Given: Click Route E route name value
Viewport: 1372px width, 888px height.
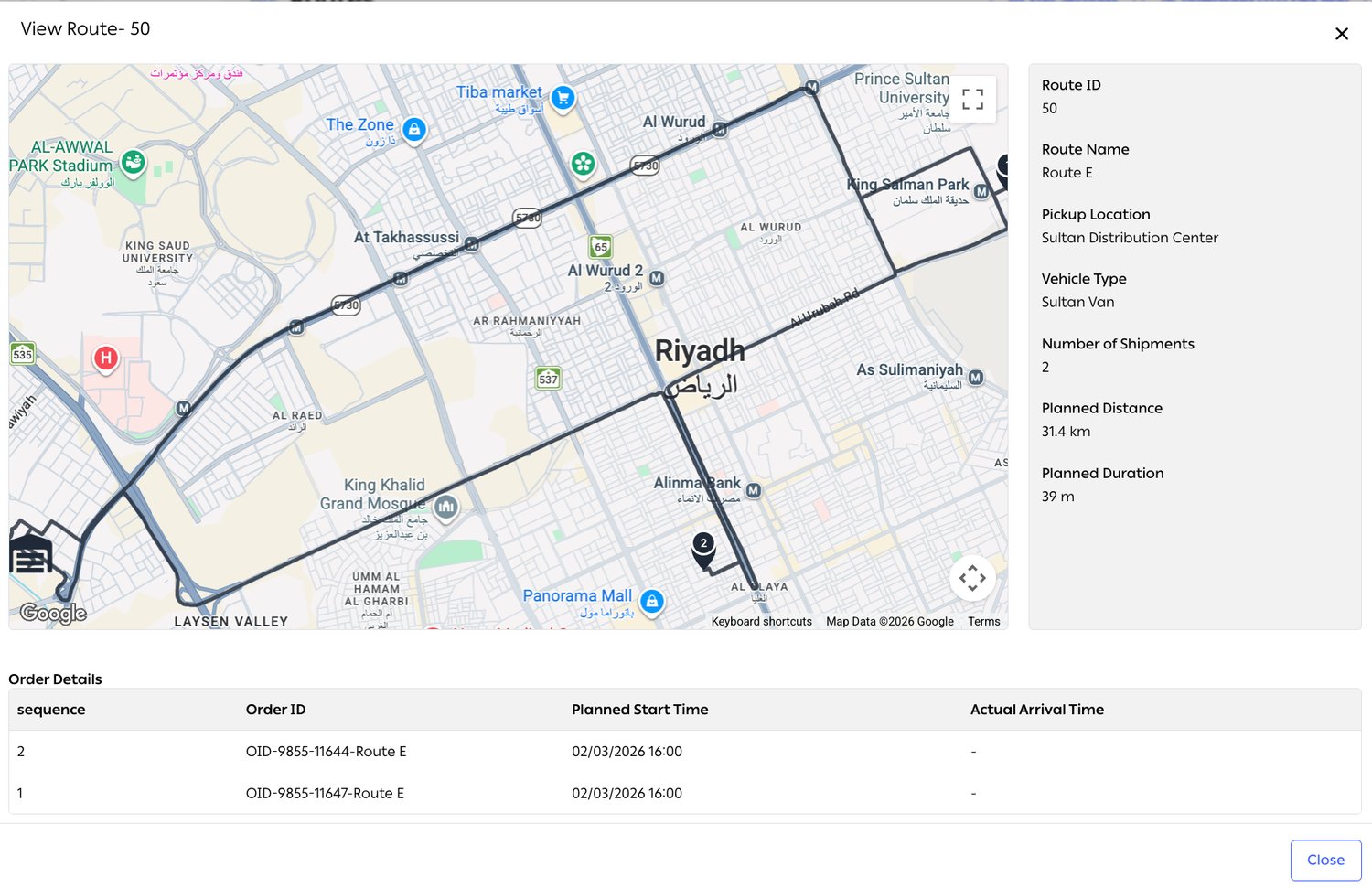Looking at the screenshot, I should pos(1067,173).
